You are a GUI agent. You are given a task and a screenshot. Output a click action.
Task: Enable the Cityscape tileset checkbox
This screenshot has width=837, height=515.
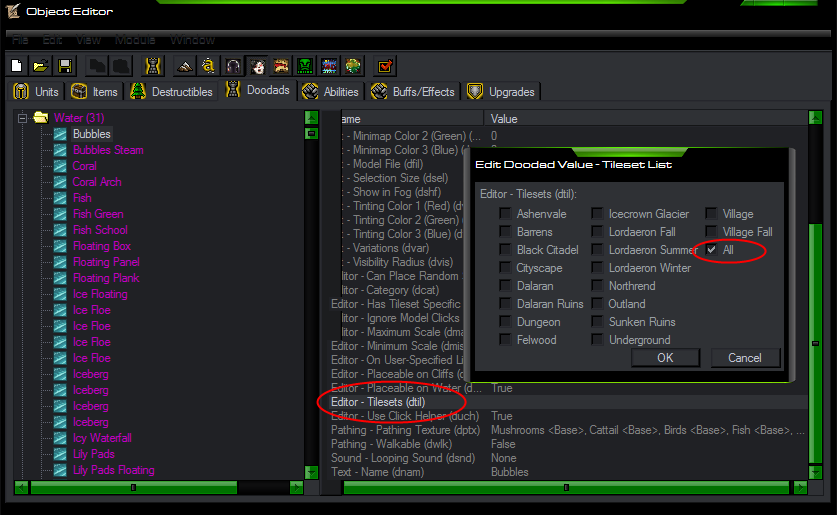pyautogui.click(x=505, y=267)
